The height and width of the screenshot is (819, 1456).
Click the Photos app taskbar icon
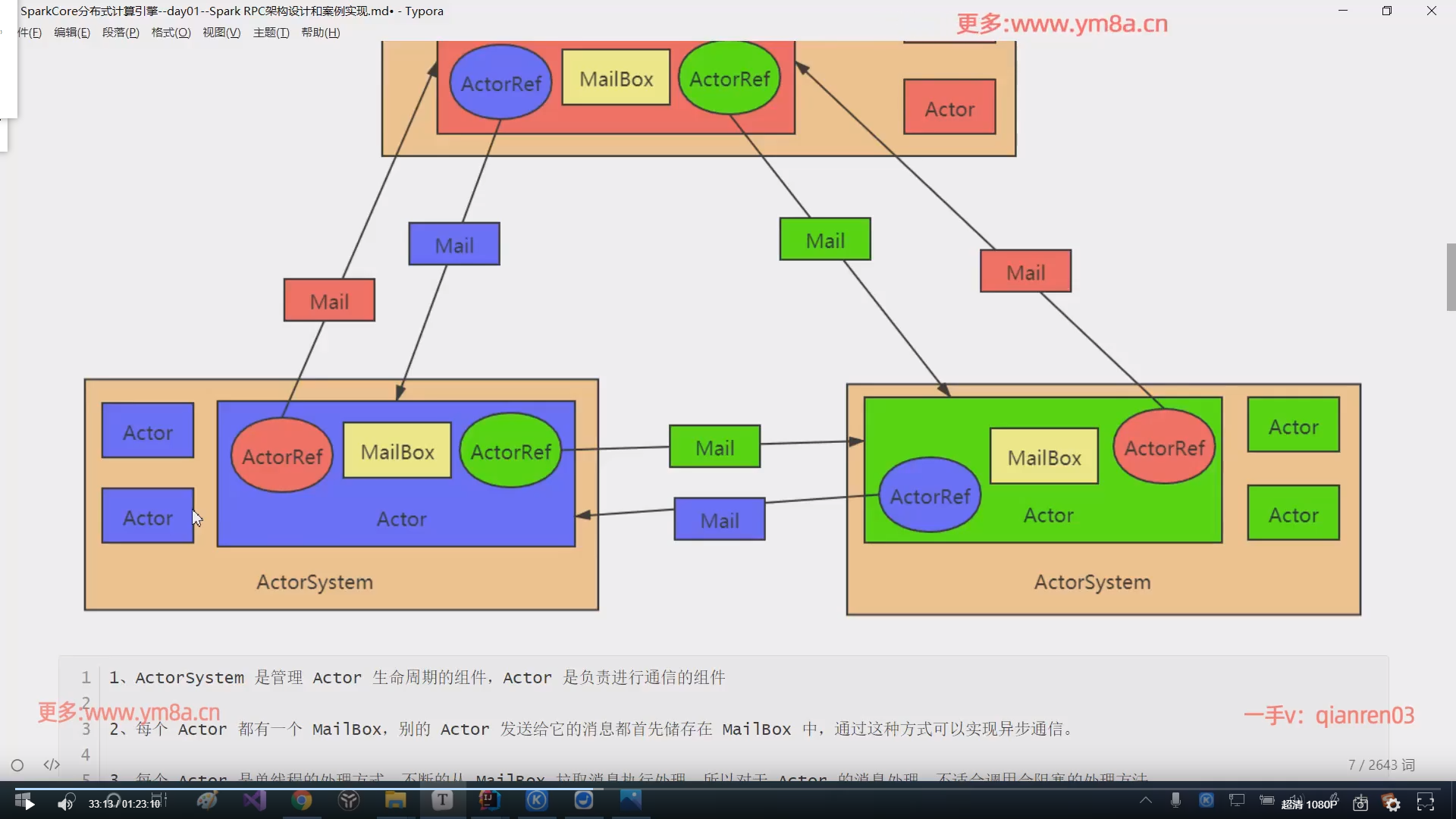coord(631,800)
